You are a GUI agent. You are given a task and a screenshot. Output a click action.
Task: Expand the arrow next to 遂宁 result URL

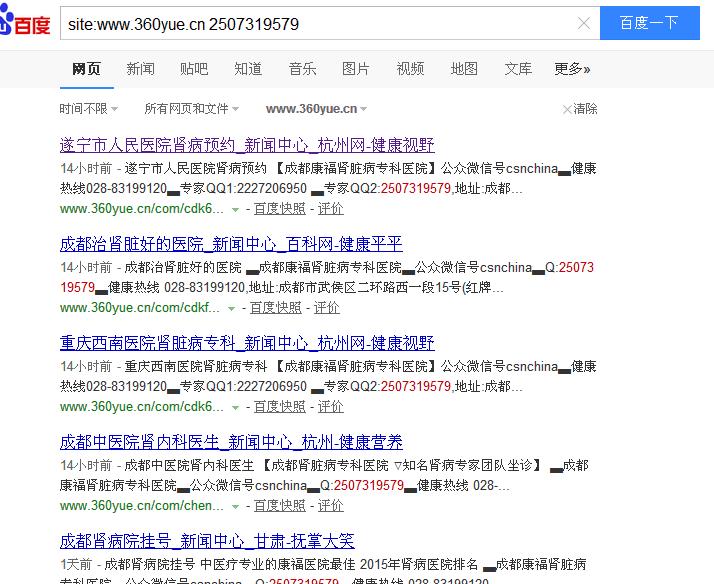(235, 210)
